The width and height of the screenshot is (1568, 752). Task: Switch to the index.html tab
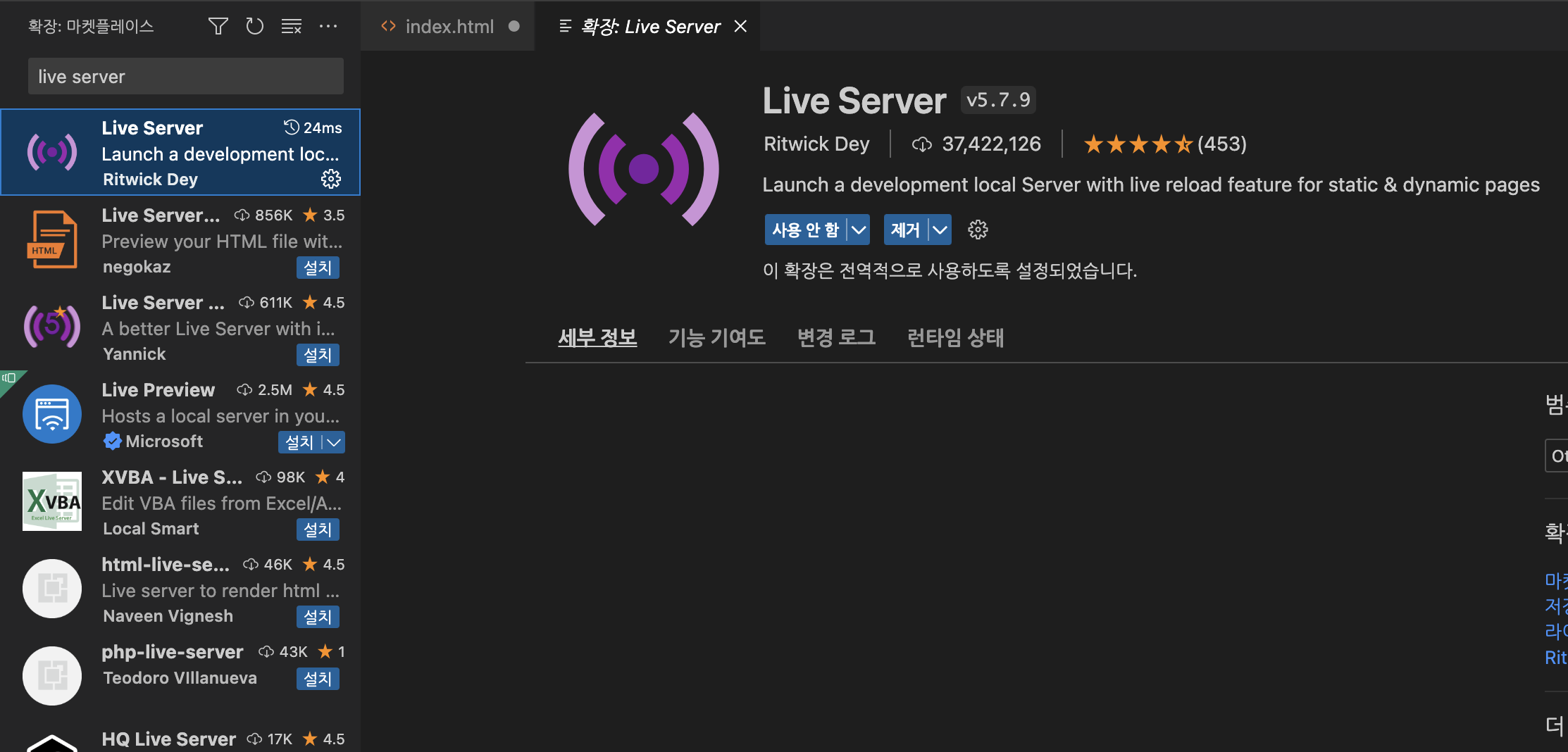[449, 27]
